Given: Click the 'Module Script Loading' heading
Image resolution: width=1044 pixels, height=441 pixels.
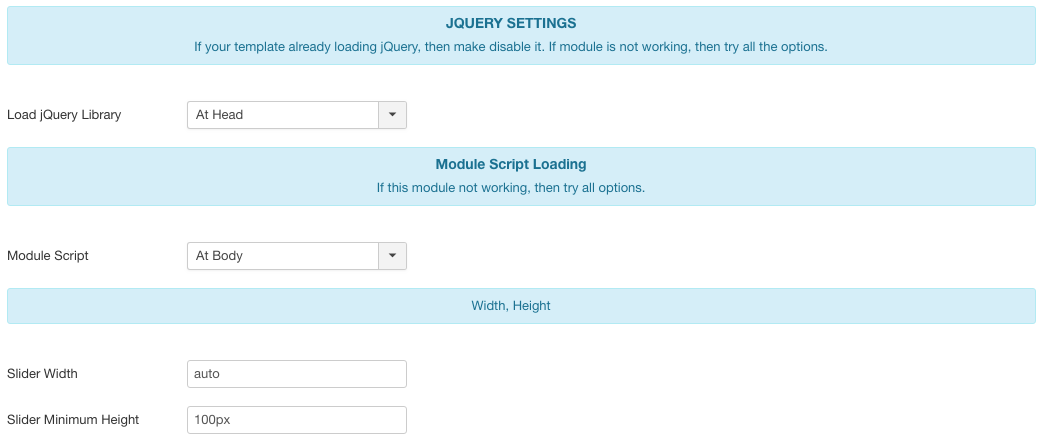Looking at the screenshot, I should [x=511, y=164].
